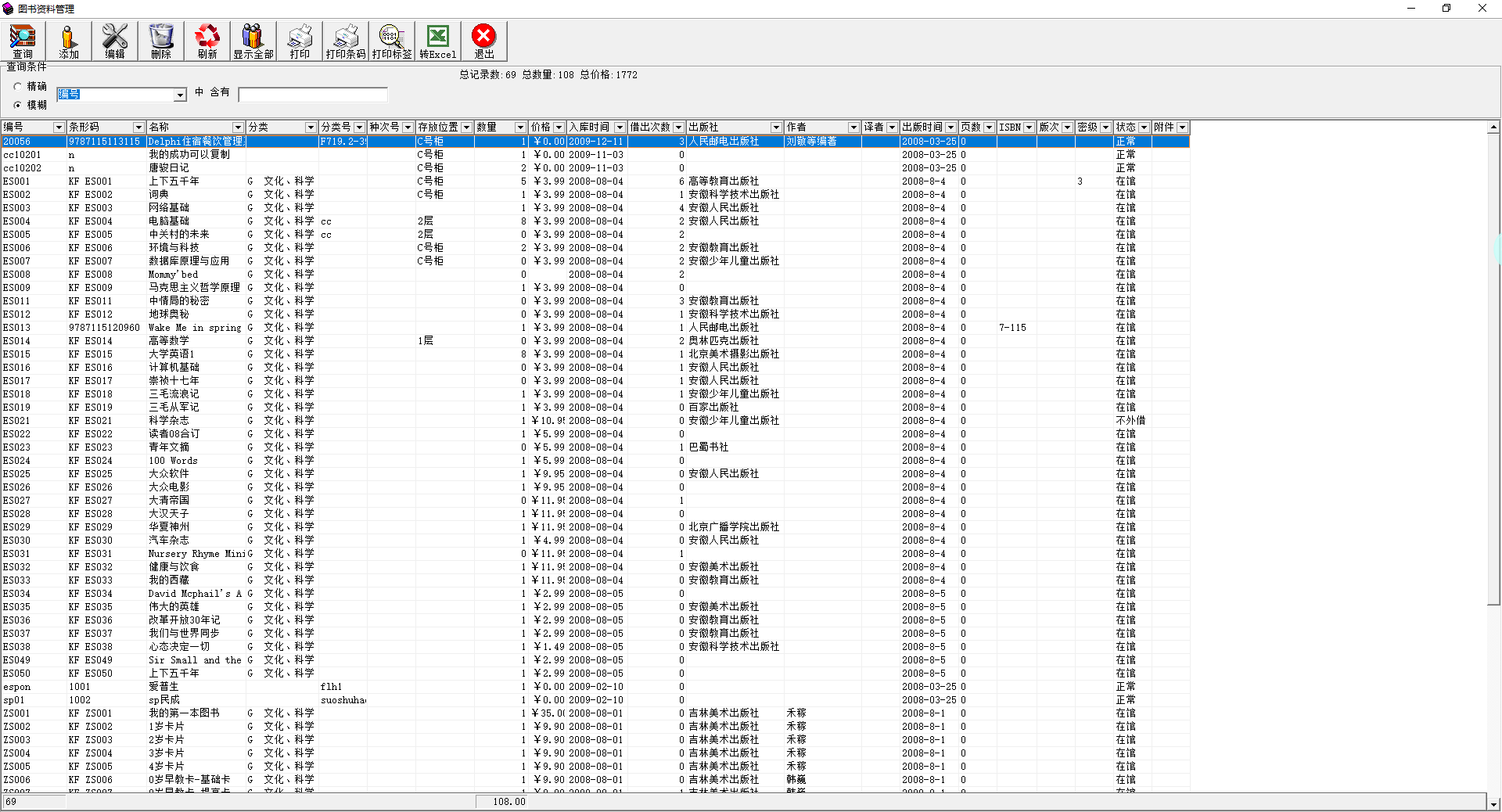Click publisher 奥林匹克出版社 cell
Viewport: 1502px width, 812px height.
pyautogui.click(x=724, y=341)
